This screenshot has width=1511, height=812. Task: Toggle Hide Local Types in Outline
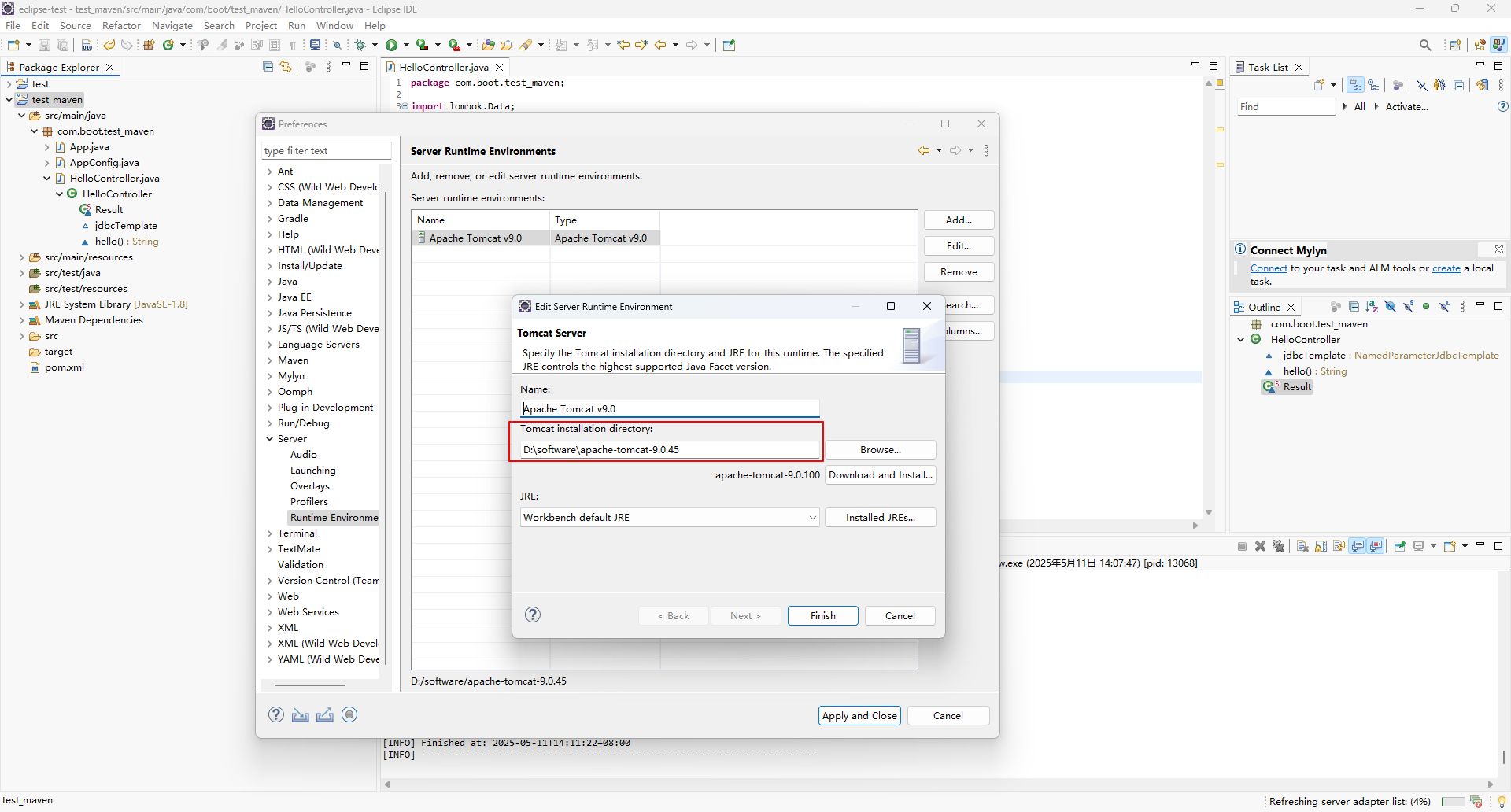pyautogui.click(x=1445, y=306)
